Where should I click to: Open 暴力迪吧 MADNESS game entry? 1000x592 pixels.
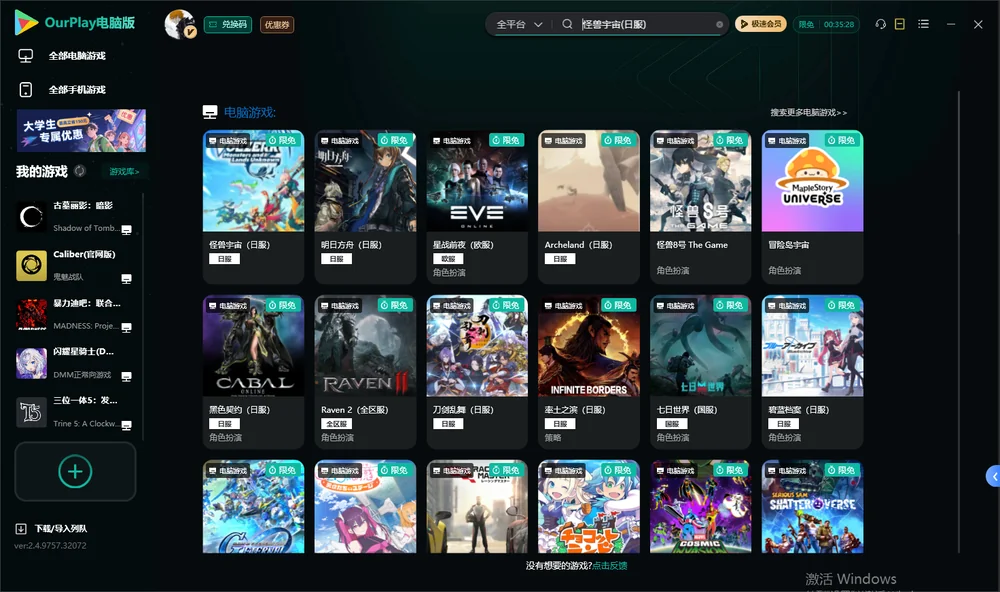74,314
